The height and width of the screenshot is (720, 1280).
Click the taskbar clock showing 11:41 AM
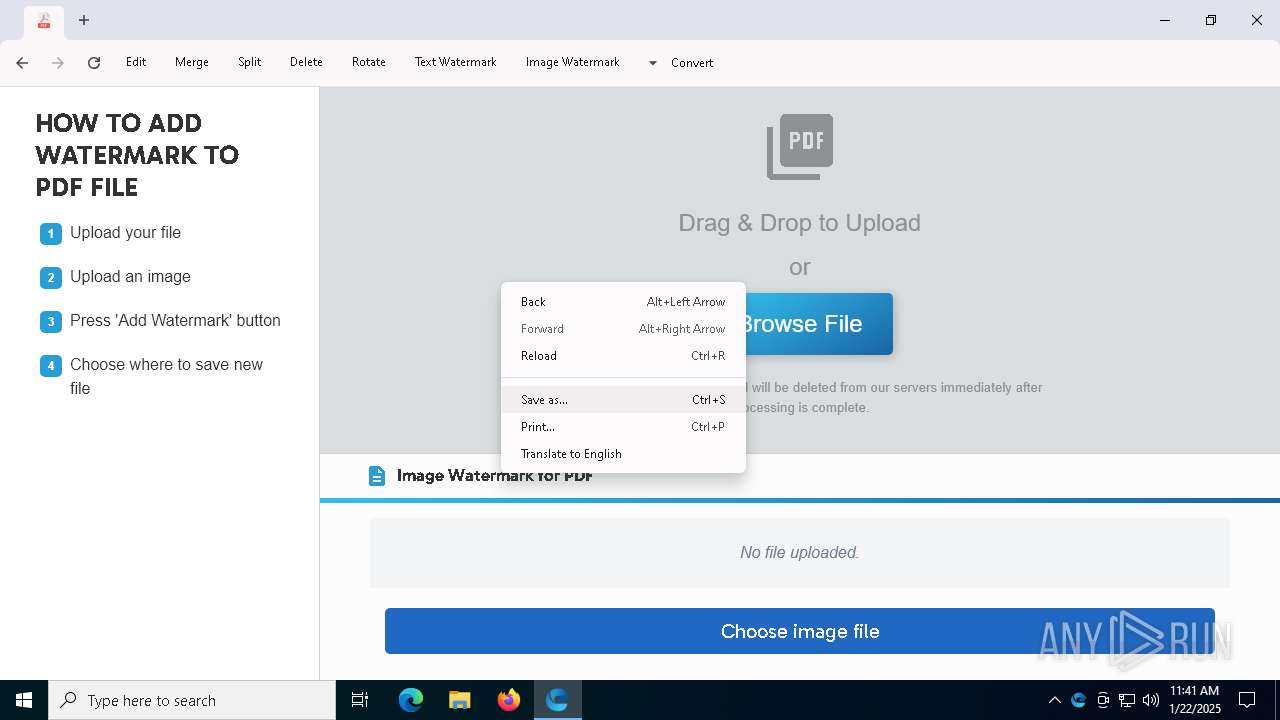[x=1195, y=700]
